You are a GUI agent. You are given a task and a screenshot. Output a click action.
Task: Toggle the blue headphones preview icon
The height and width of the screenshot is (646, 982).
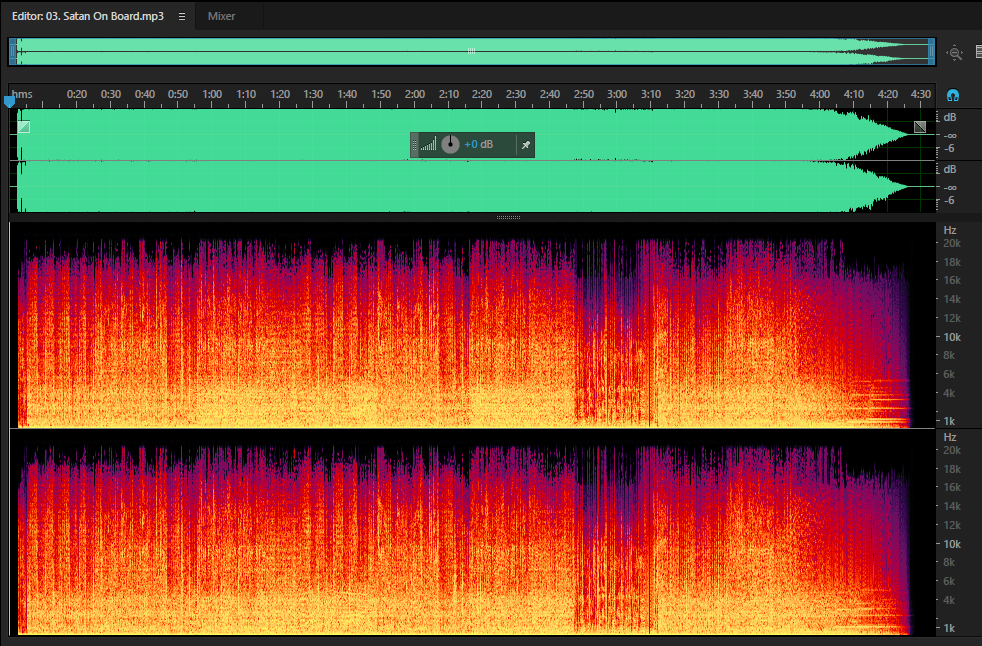click(953, 95)
